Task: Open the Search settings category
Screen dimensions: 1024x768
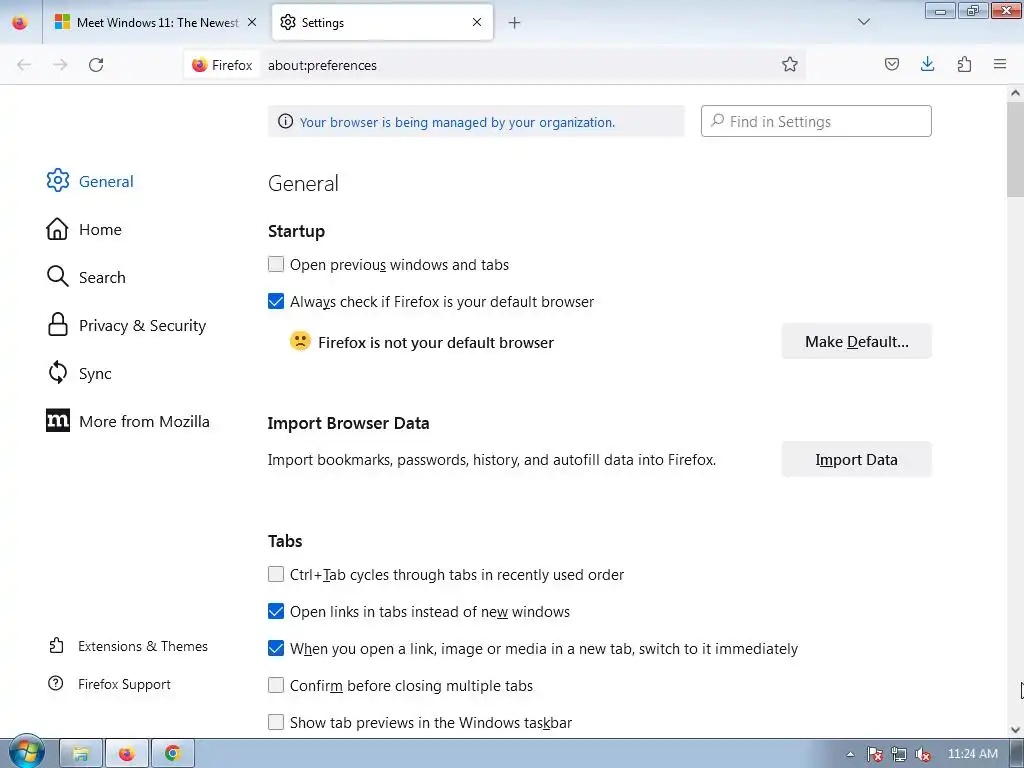Action: click(x=86, y=277)
